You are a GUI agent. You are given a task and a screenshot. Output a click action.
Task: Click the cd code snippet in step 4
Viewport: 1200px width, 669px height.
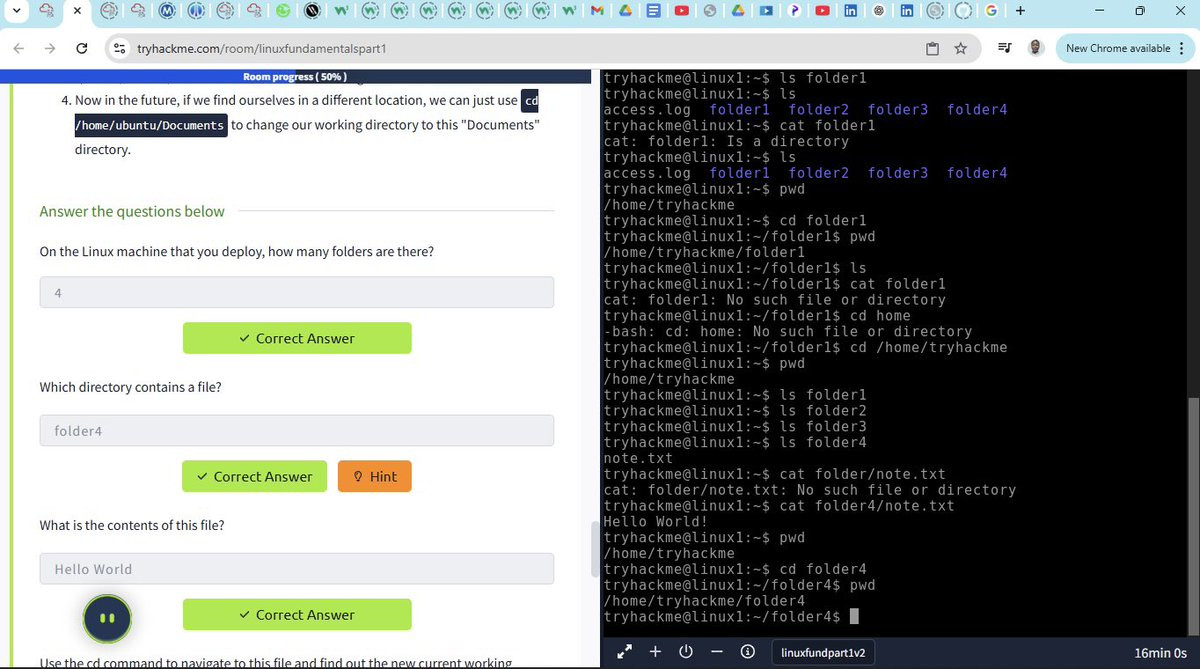coord(530,100)
